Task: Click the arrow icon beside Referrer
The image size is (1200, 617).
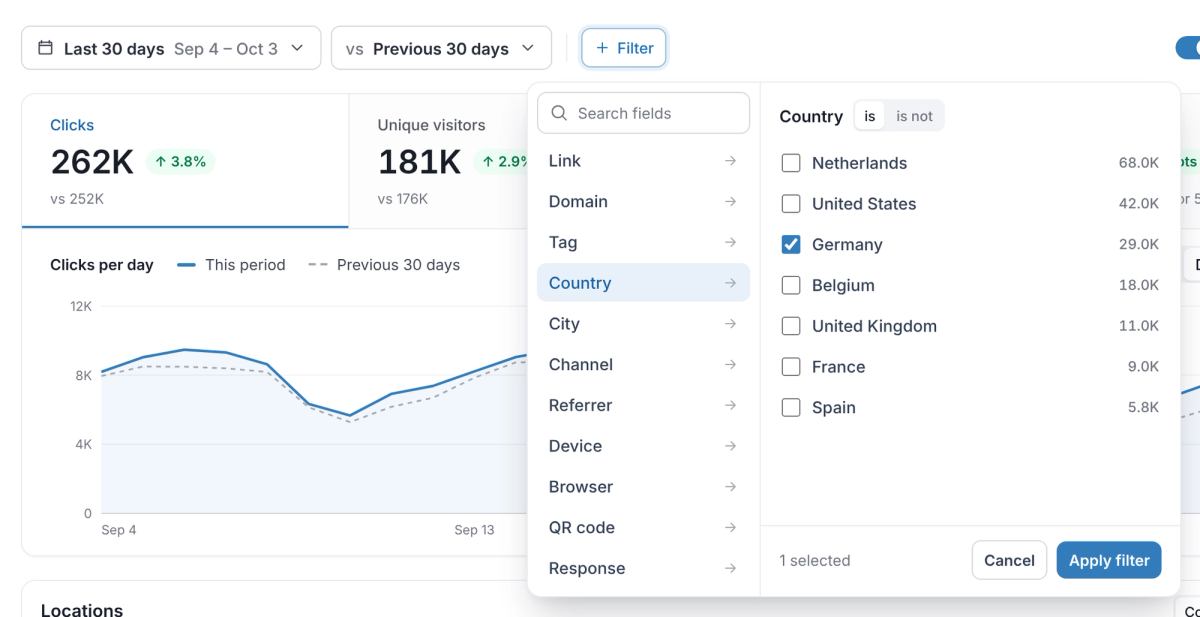Action: tap(731, 405)
